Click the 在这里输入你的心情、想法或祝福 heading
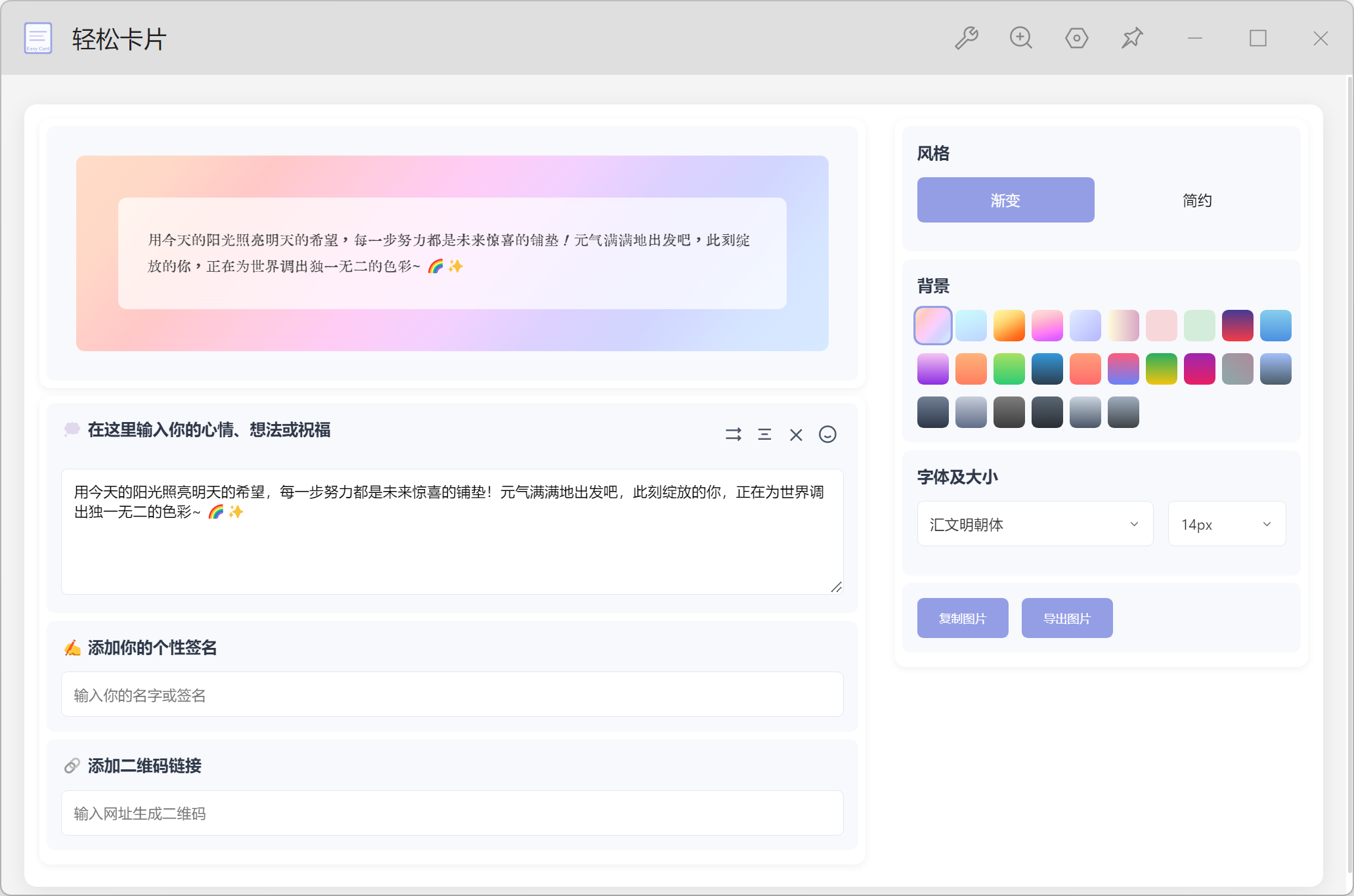Screen dimensions: 1354x896 (209, 430)
